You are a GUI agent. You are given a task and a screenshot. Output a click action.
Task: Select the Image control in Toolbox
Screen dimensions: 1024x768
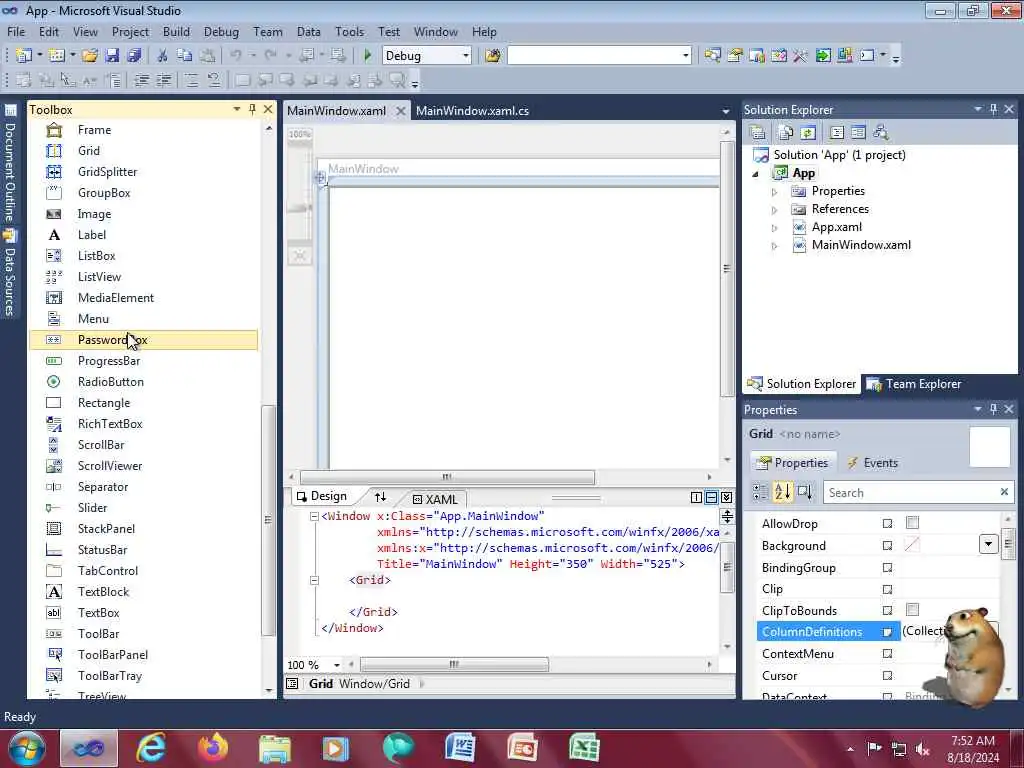tap(144, 214)
